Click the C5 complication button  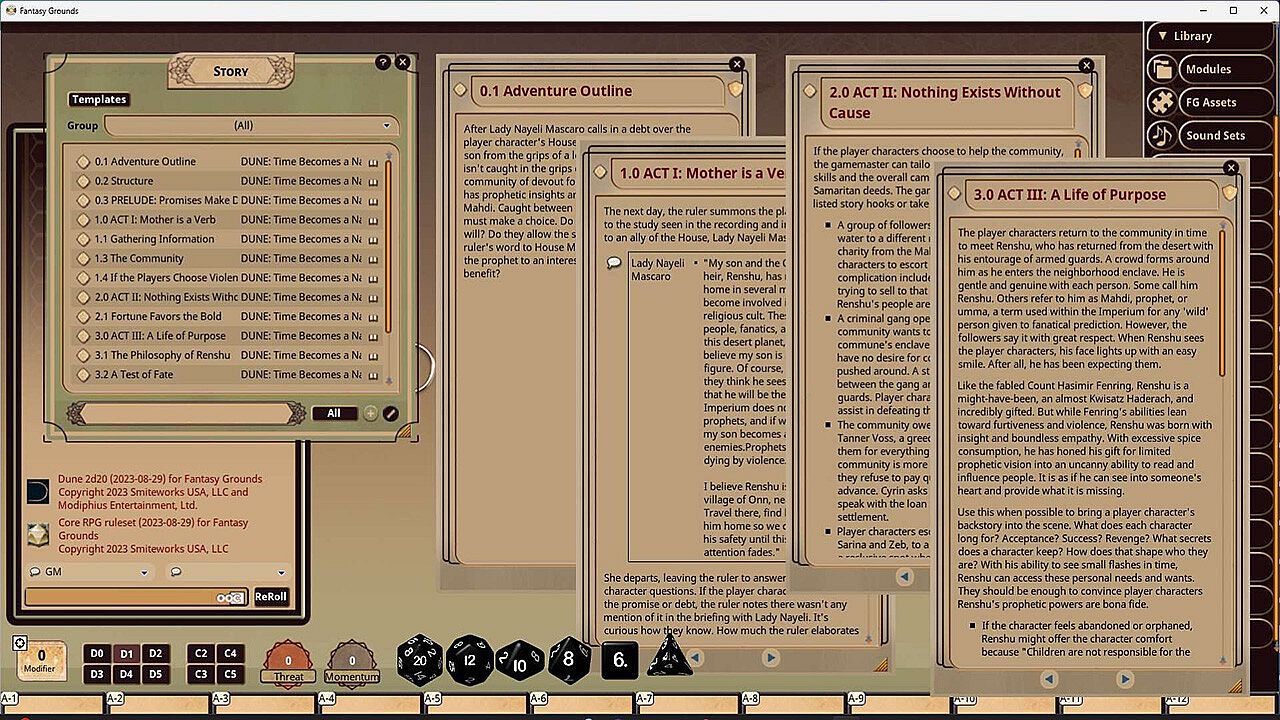(230, 675)
